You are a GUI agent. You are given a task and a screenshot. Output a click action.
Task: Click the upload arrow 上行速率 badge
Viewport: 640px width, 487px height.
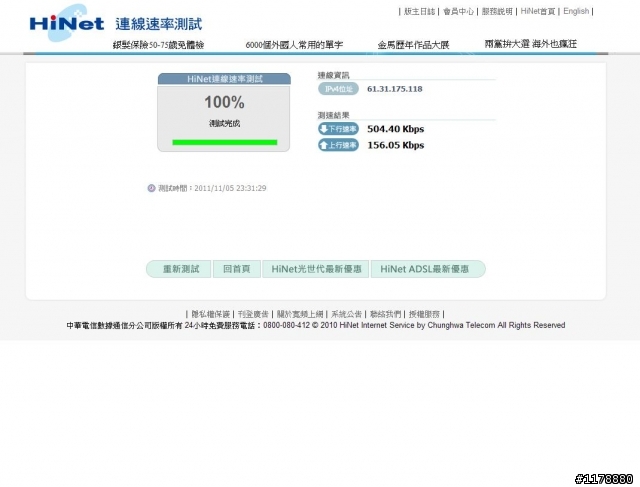pos(338,145)
